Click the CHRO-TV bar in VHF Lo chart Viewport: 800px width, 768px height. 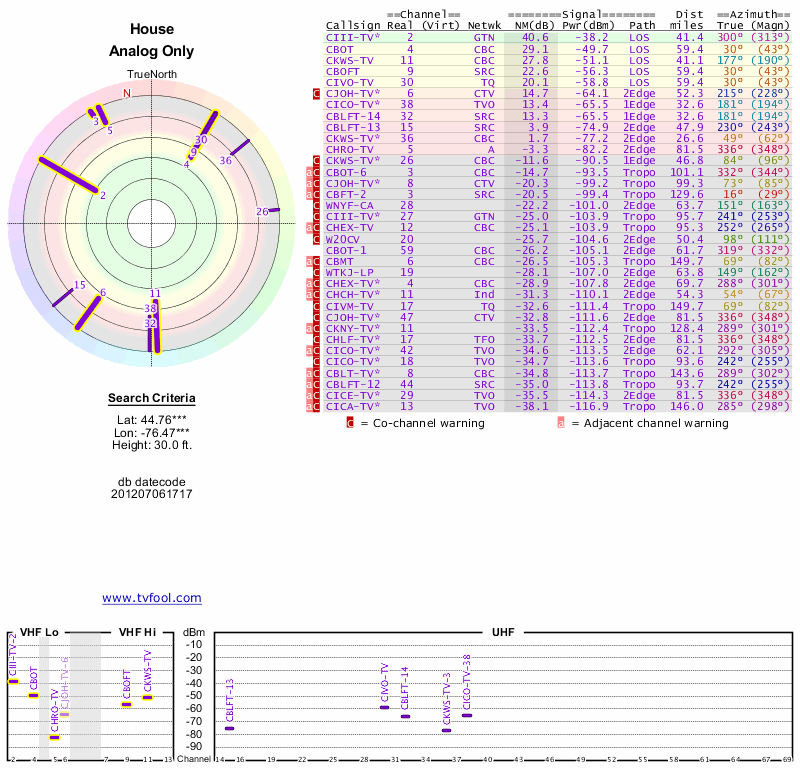[x=55, y=737]
